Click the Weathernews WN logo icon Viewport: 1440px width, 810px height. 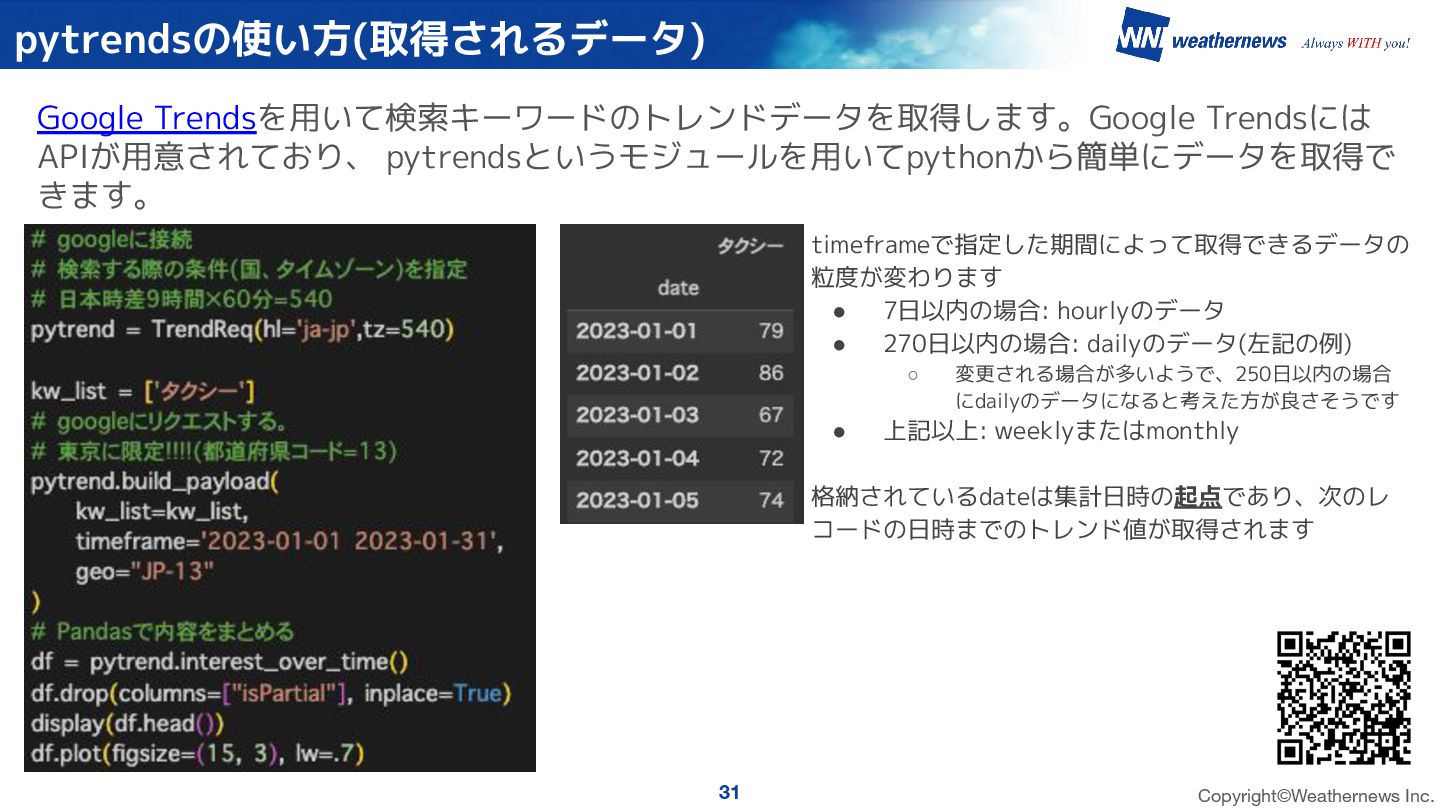tap(1142, 36)
